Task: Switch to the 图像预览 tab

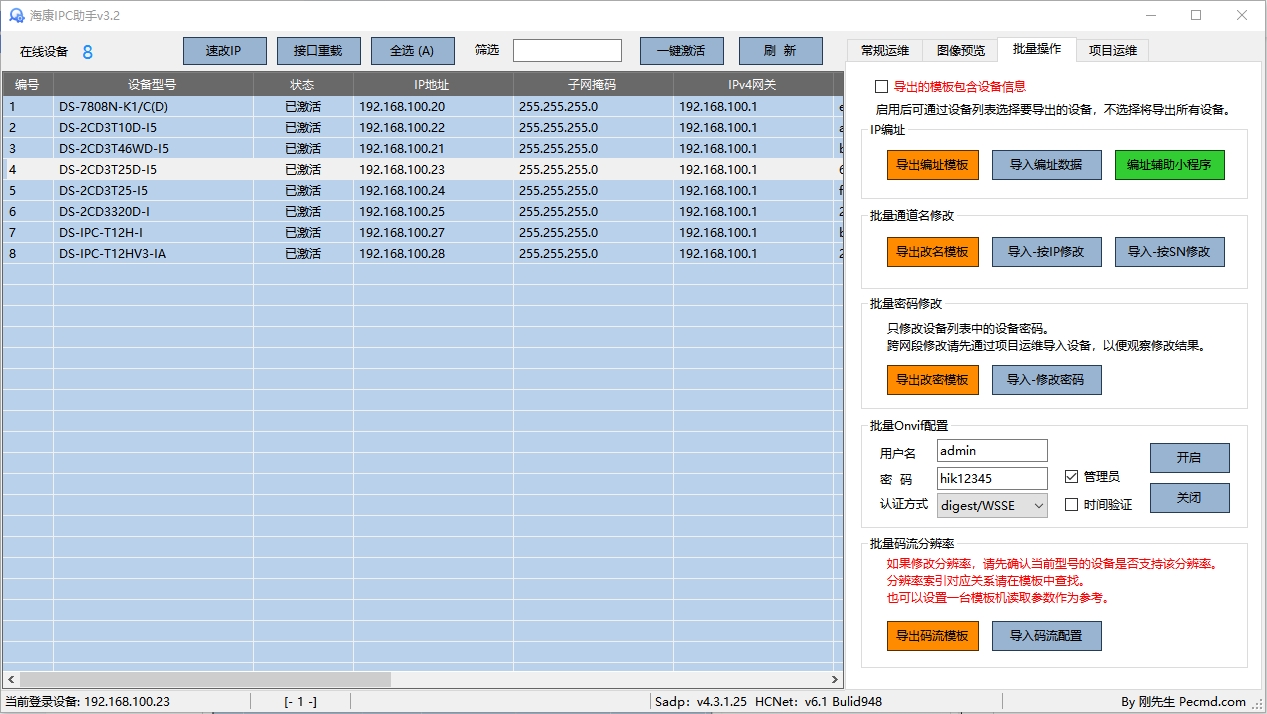Action: [x=960, y=50]
